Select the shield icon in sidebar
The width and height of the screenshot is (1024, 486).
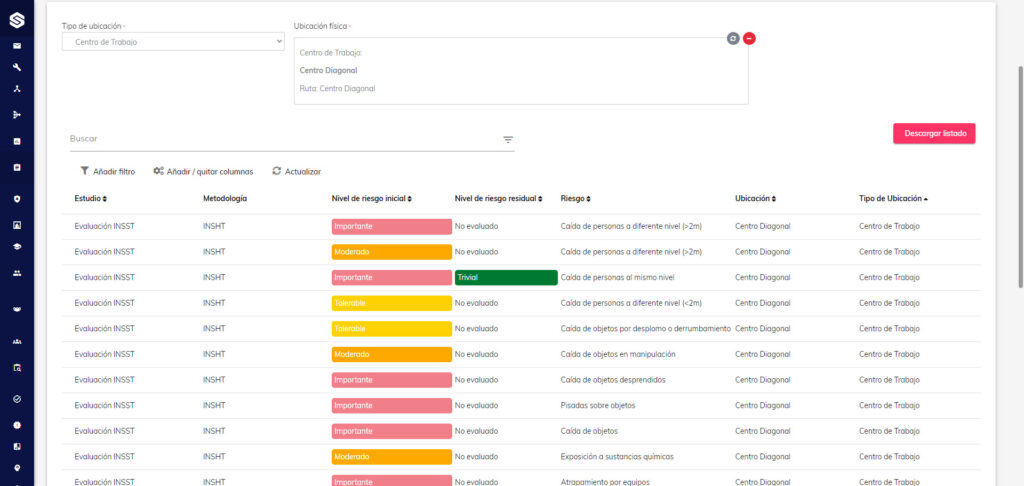[x=17, y=199]
